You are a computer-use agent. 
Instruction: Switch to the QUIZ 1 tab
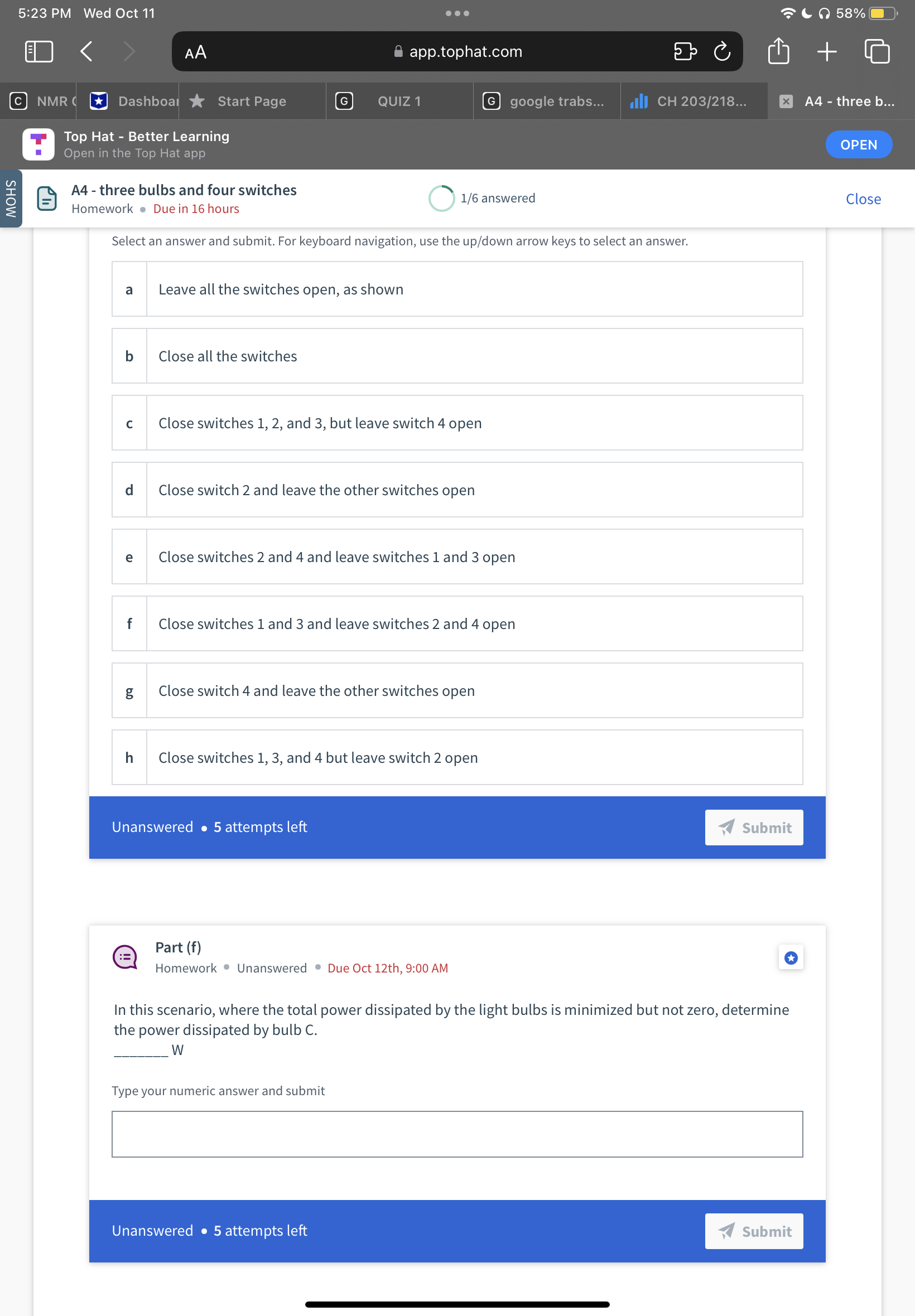pyautogui.click(x=399, y=101)
